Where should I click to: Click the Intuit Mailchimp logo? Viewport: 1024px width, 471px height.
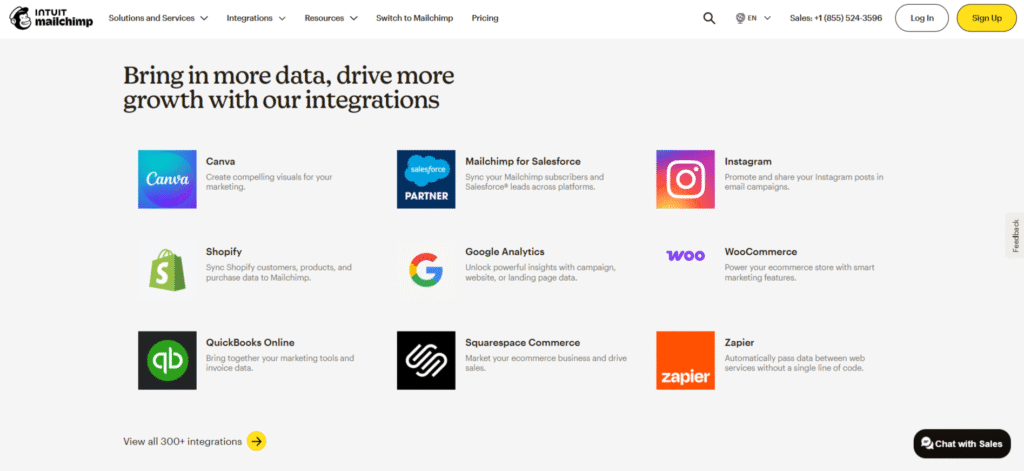click(x=51, y=18)
